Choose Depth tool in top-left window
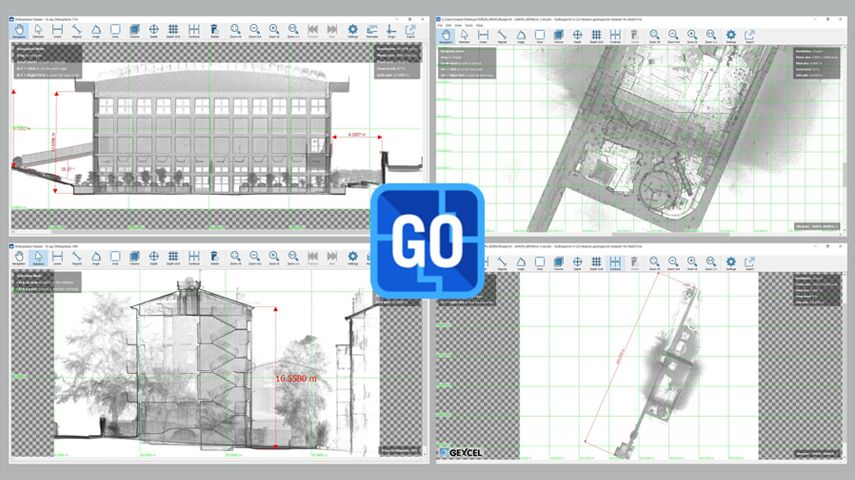 point(154,31)
